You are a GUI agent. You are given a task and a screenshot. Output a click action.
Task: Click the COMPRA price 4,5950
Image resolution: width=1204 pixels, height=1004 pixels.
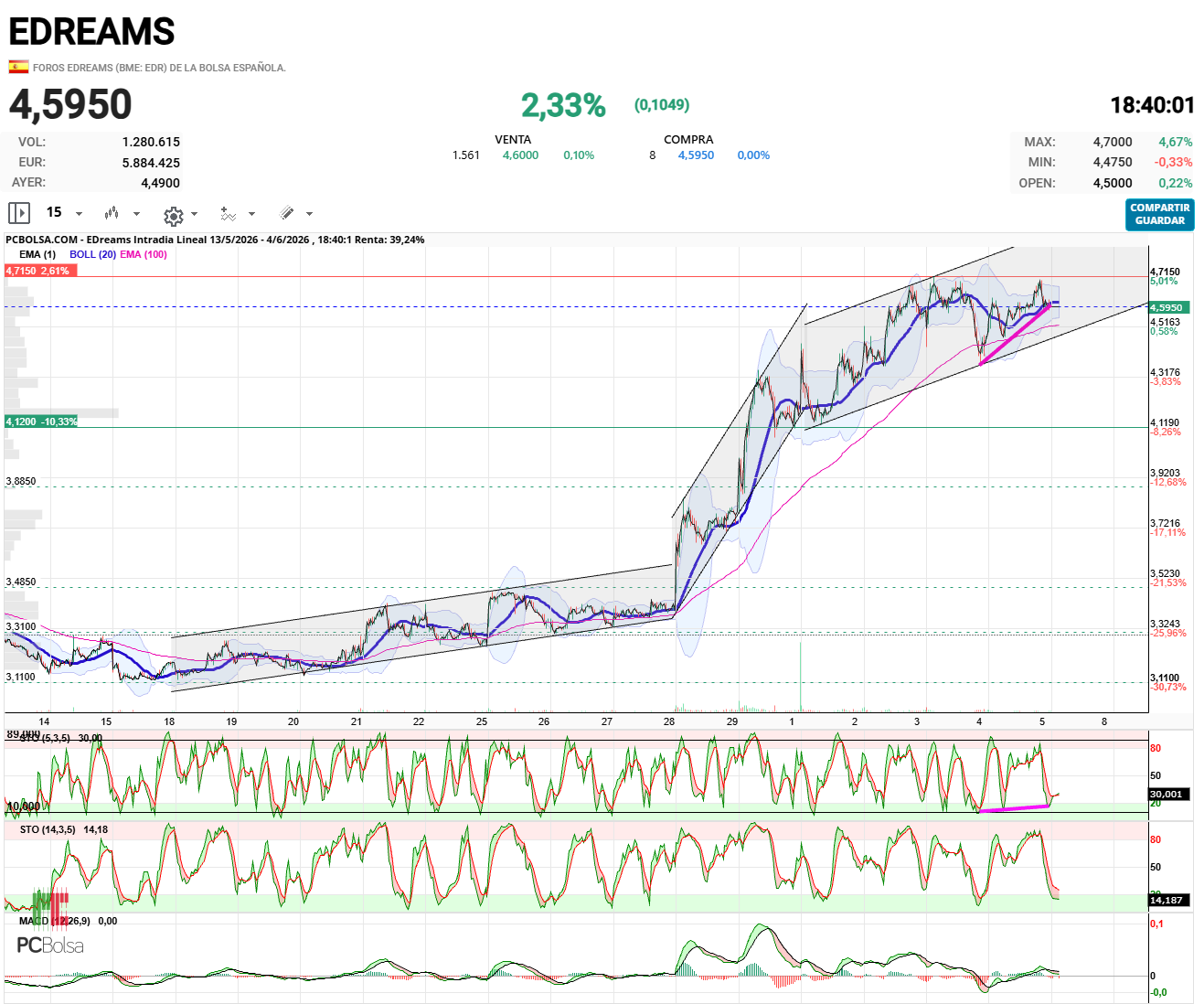pos(696,155)
